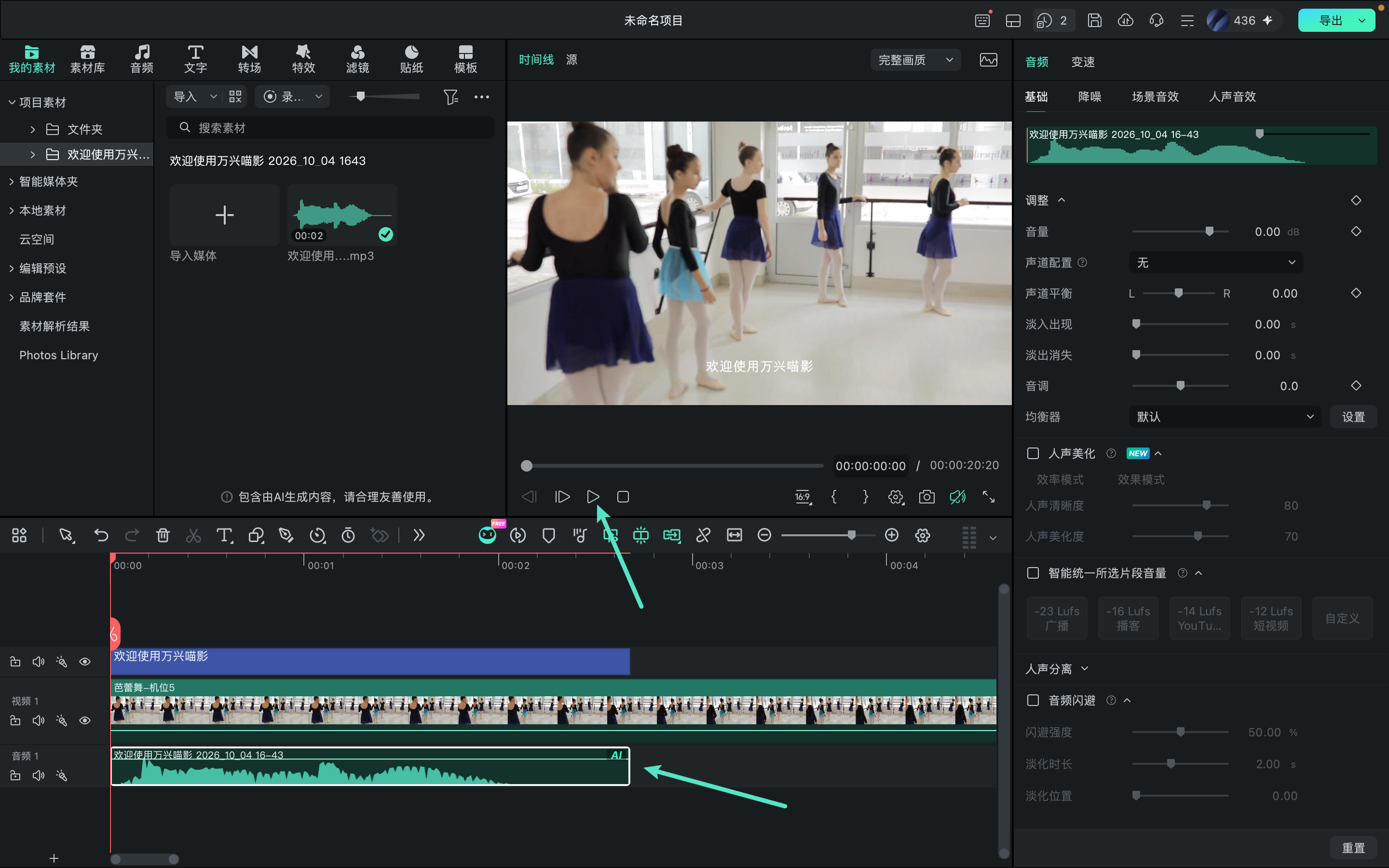This screenshot has width=1389, height=868.
Task: Click the 音调 pitch slider handle
Action: coord(1180,386)
